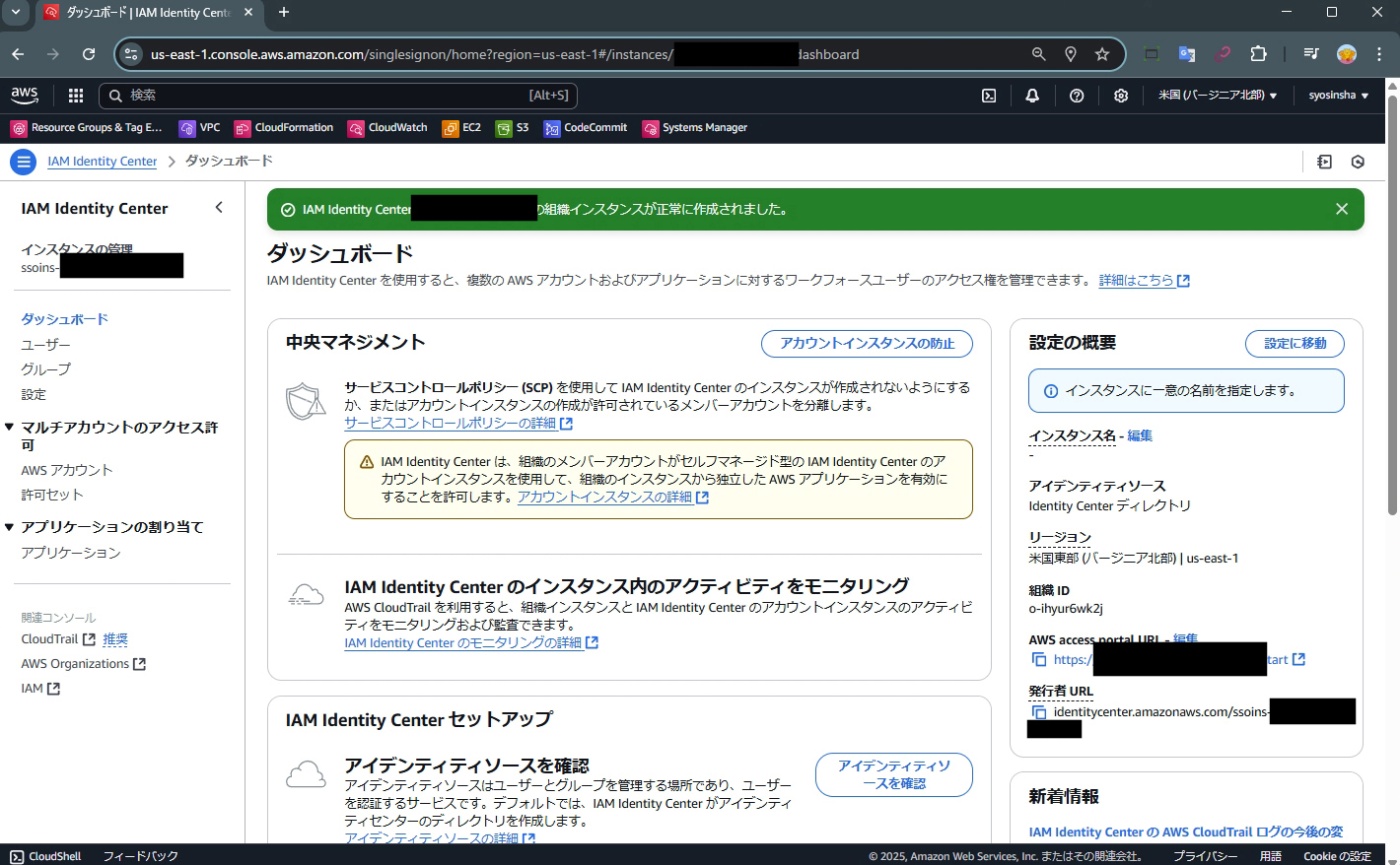The height and width of the screenshot is (865, 1400).
Task: Open the Chrome tab search dropdown
Action: pyautogui.click(x=15, y=12)
